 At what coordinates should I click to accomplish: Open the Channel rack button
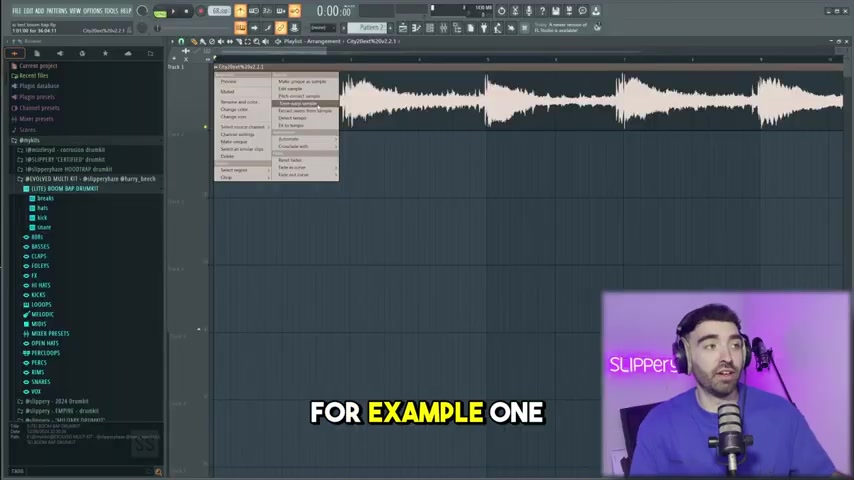430,28
